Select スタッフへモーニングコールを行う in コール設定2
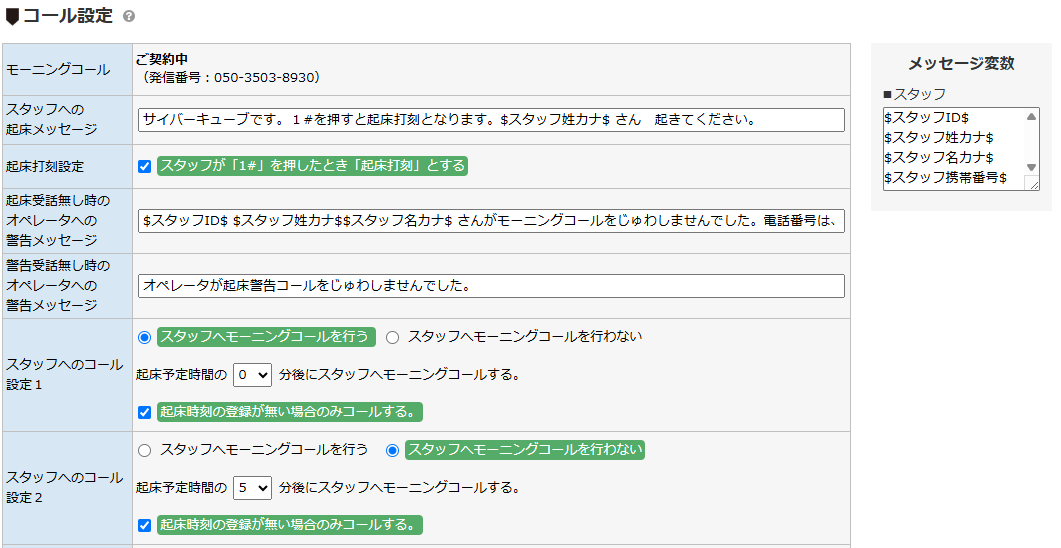 (144, 450)
